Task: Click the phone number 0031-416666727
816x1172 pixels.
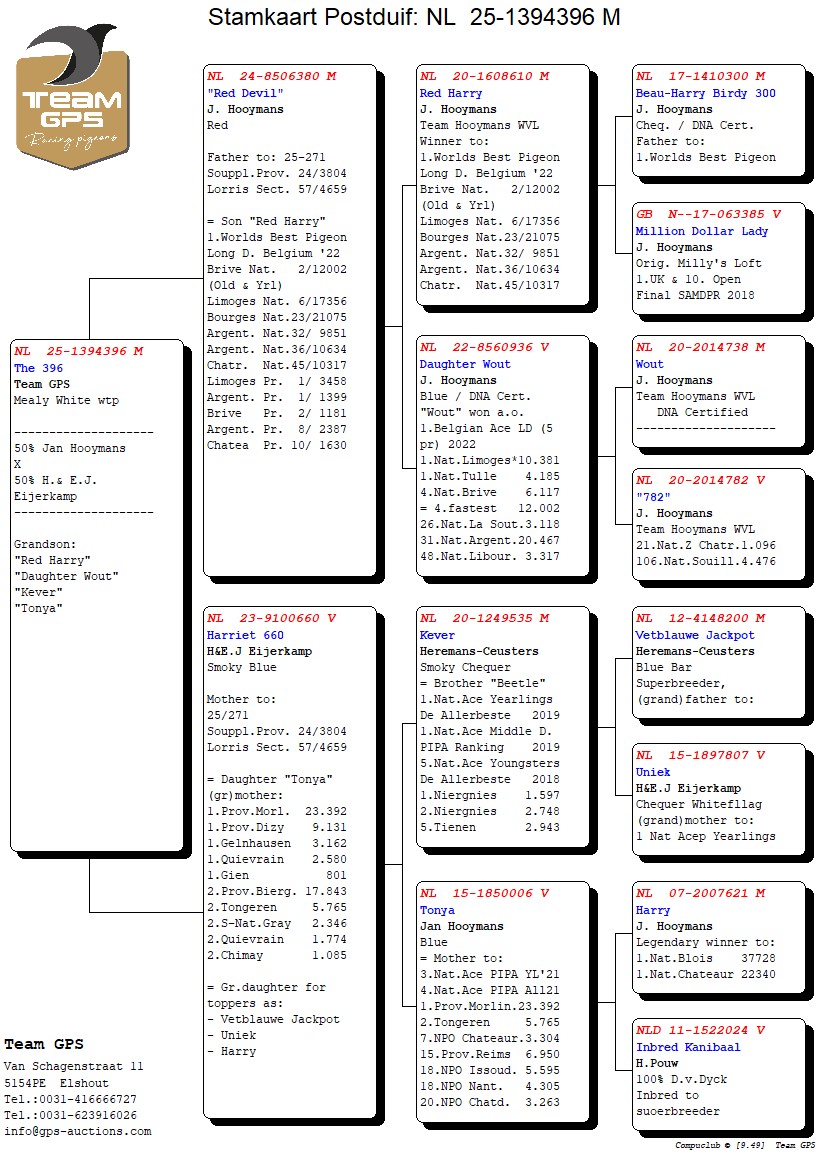Action: pos(85,1099)
